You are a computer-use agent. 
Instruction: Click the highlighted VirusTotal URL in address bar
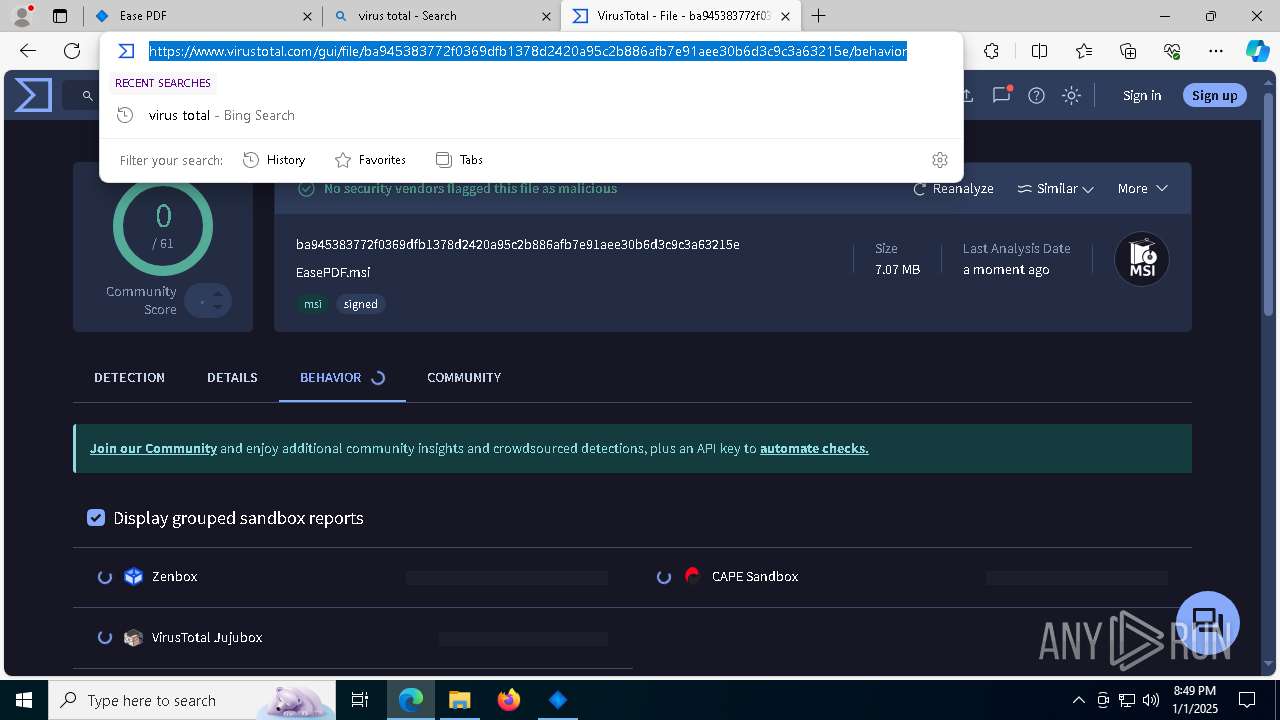(x=528, y=51)
